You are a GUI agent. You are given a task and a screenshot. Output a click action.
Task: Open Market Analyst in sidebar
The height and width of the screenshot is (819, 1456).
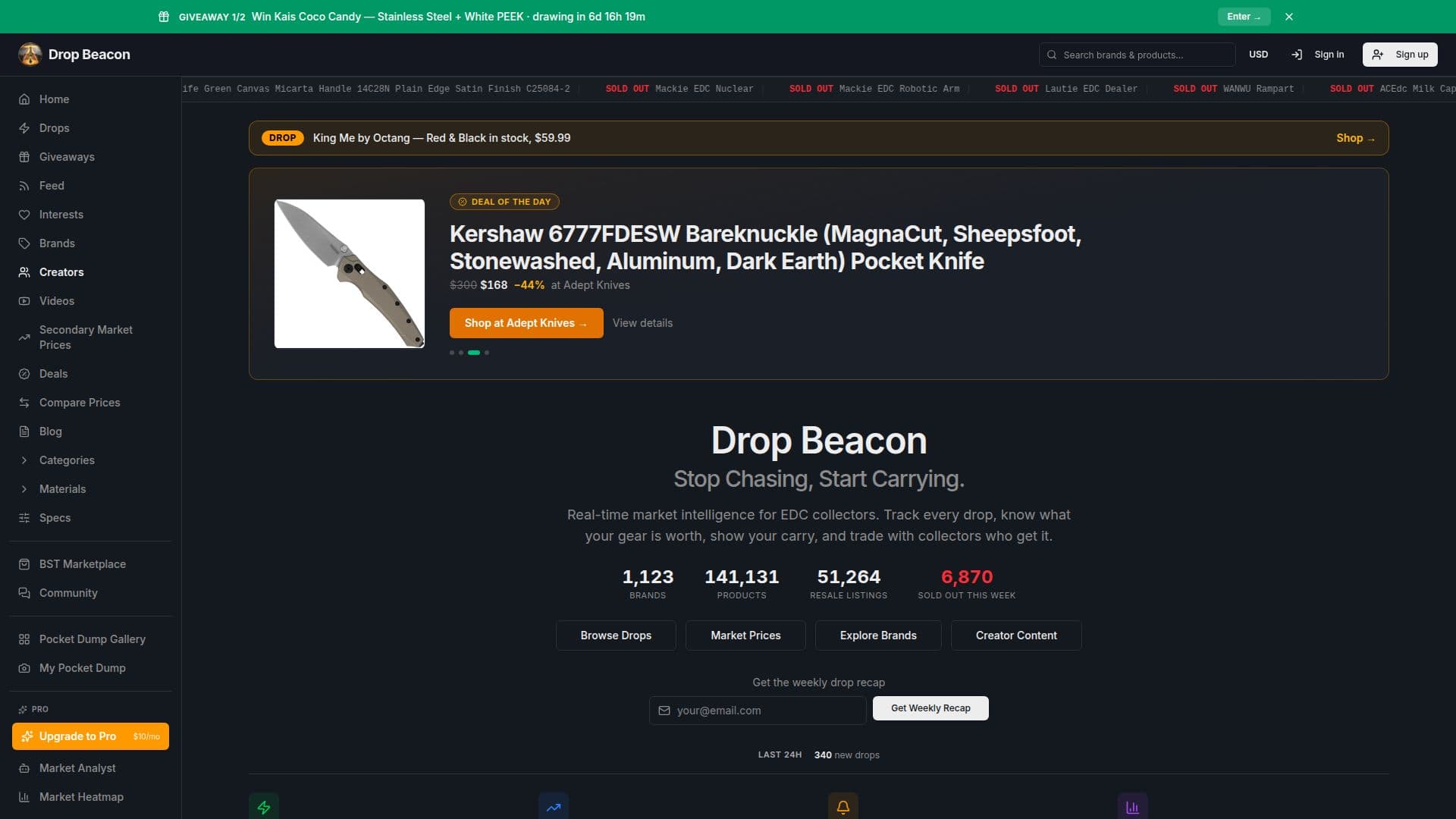(x=90, y=768)
